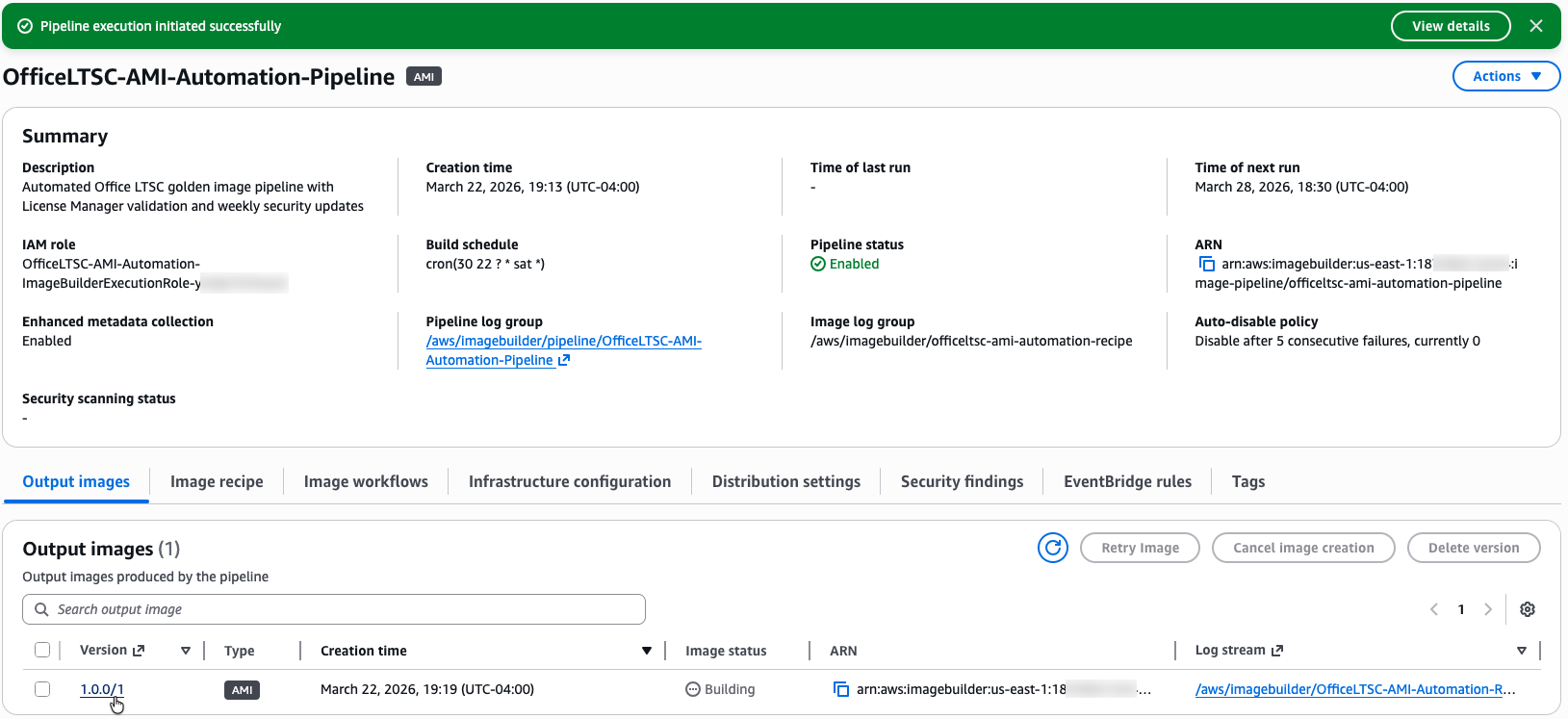Open the Infrastructure configuration tab
The image size is (1568, 719).
(570, 481)
